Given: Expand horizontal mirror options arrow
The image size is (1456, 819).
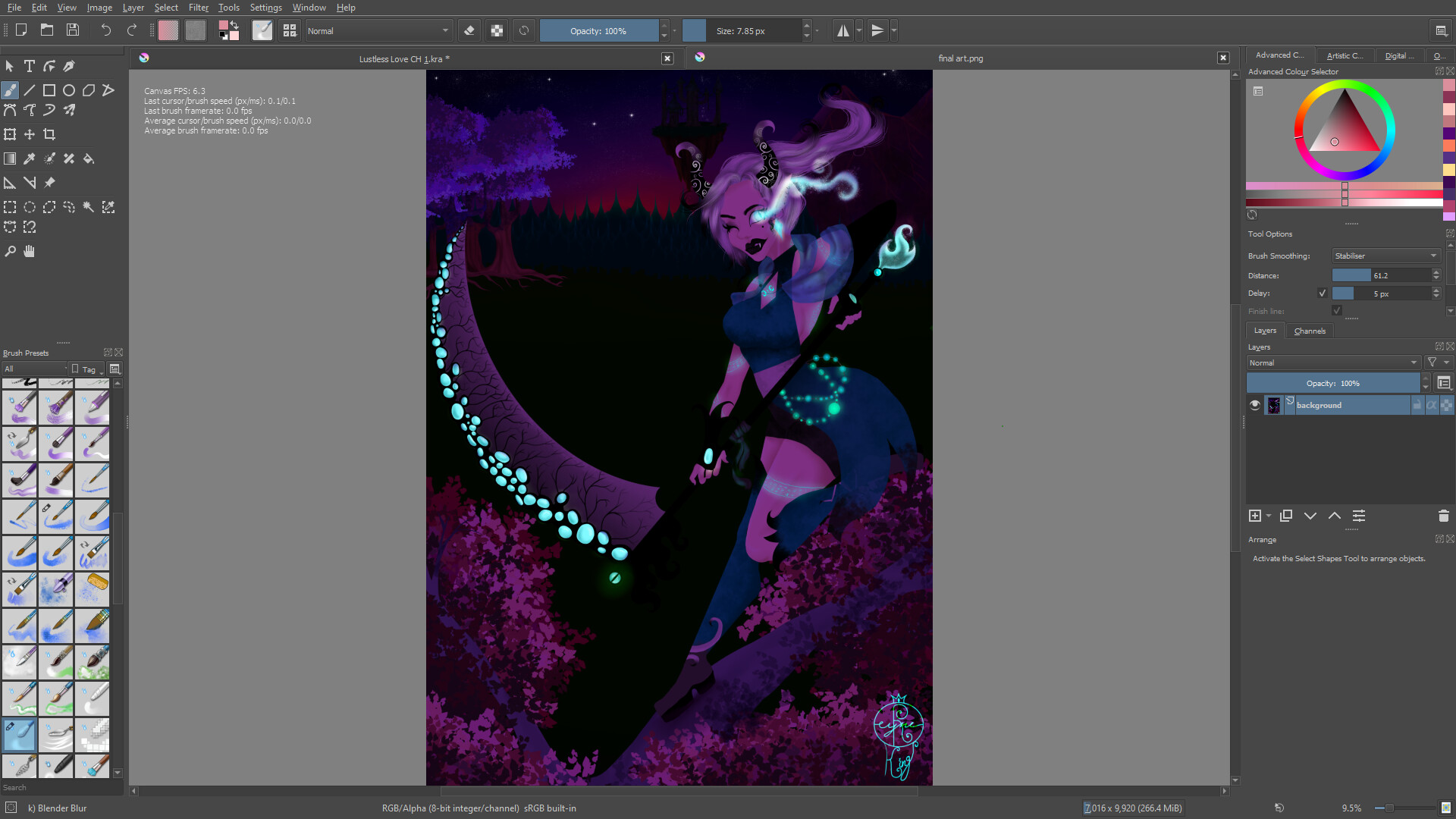Looking at the screenshot, I should pos(859,31).
